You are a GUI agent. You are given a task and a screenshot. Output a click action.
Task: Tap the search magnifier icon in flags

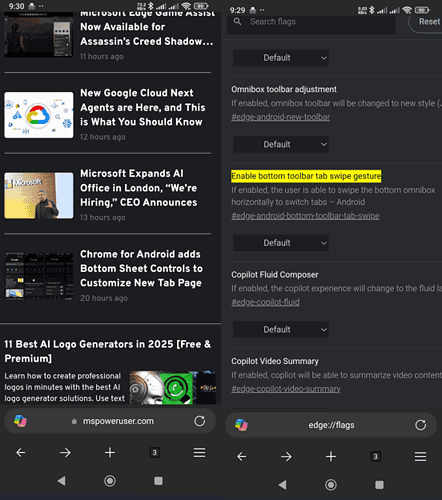(237, 22)
